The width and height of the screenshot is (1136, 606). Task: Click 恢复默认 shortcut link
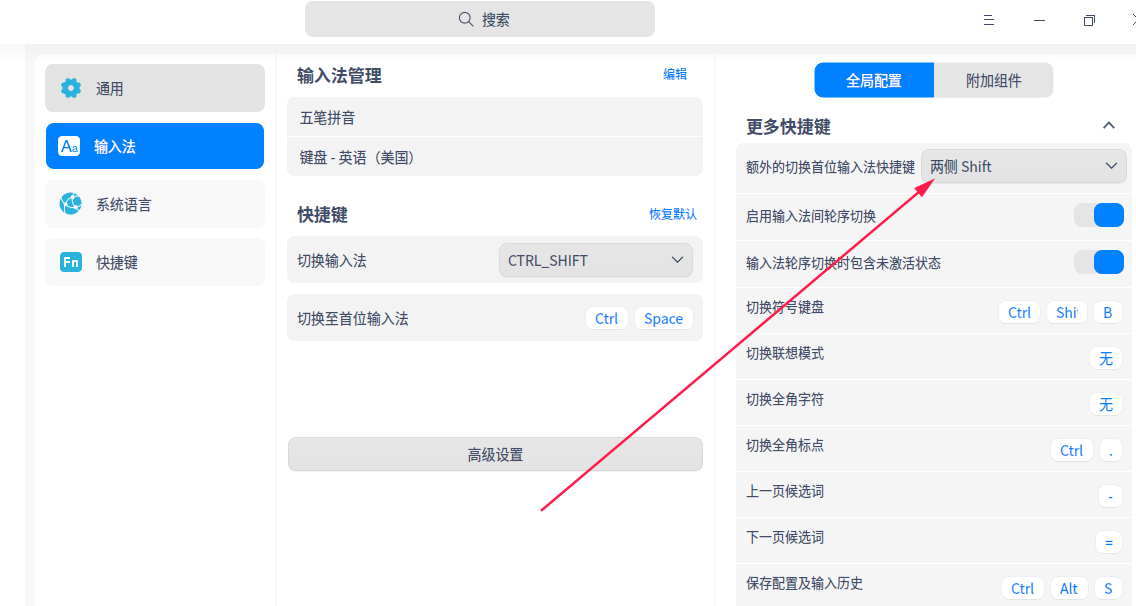tap(672, 214)
